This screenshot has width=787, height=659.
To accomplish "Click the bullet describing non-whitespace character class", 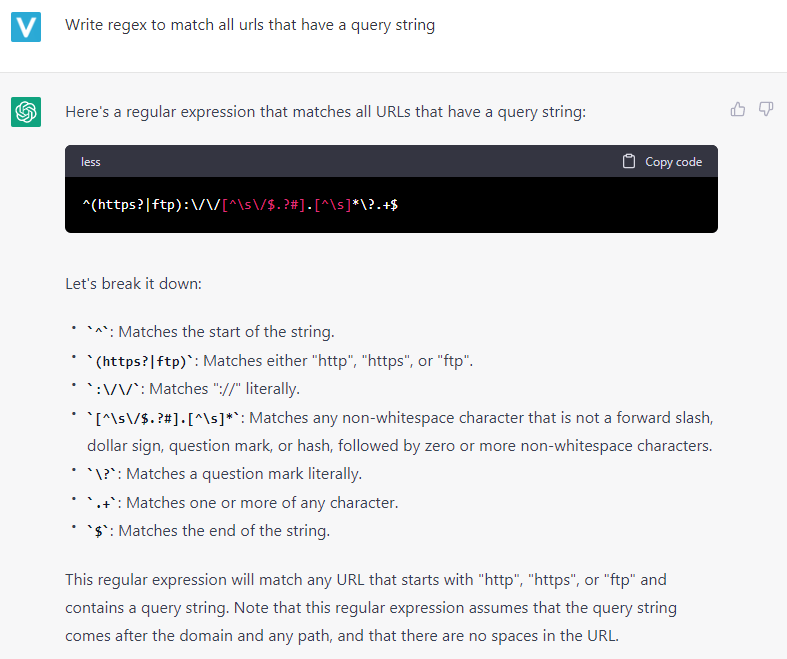I will pyautogui.click(x=400, y=432).
